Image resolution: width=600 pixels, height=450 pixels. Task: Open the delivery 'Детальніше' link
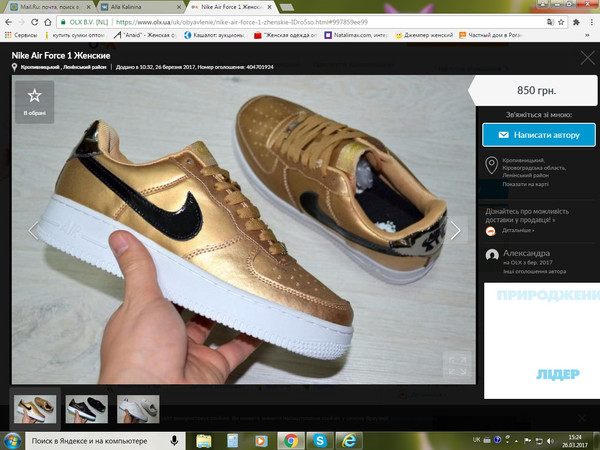518,230
